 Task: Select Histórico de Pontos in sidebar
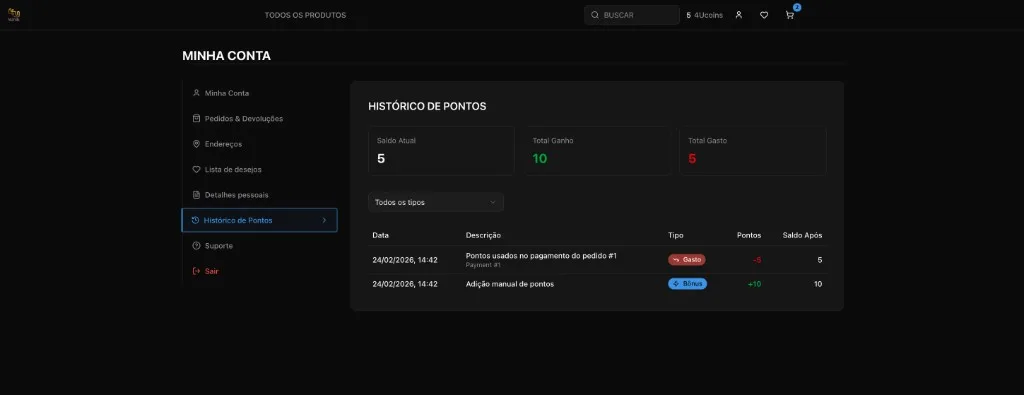pyautogui.click(x=259, y=220)
